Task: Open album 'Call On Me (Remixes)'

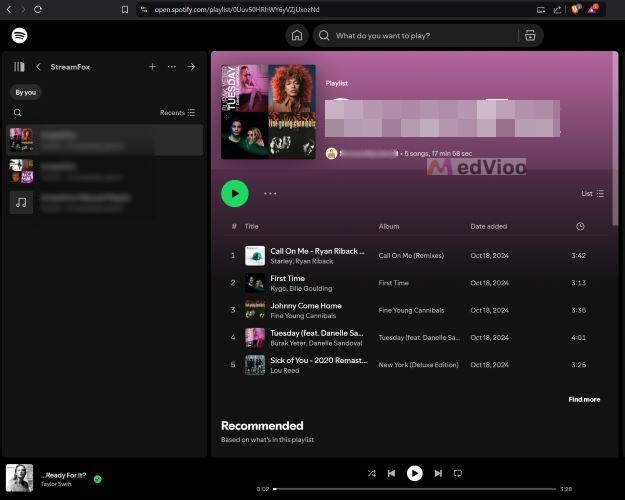Action: click(x=411, y=256)
